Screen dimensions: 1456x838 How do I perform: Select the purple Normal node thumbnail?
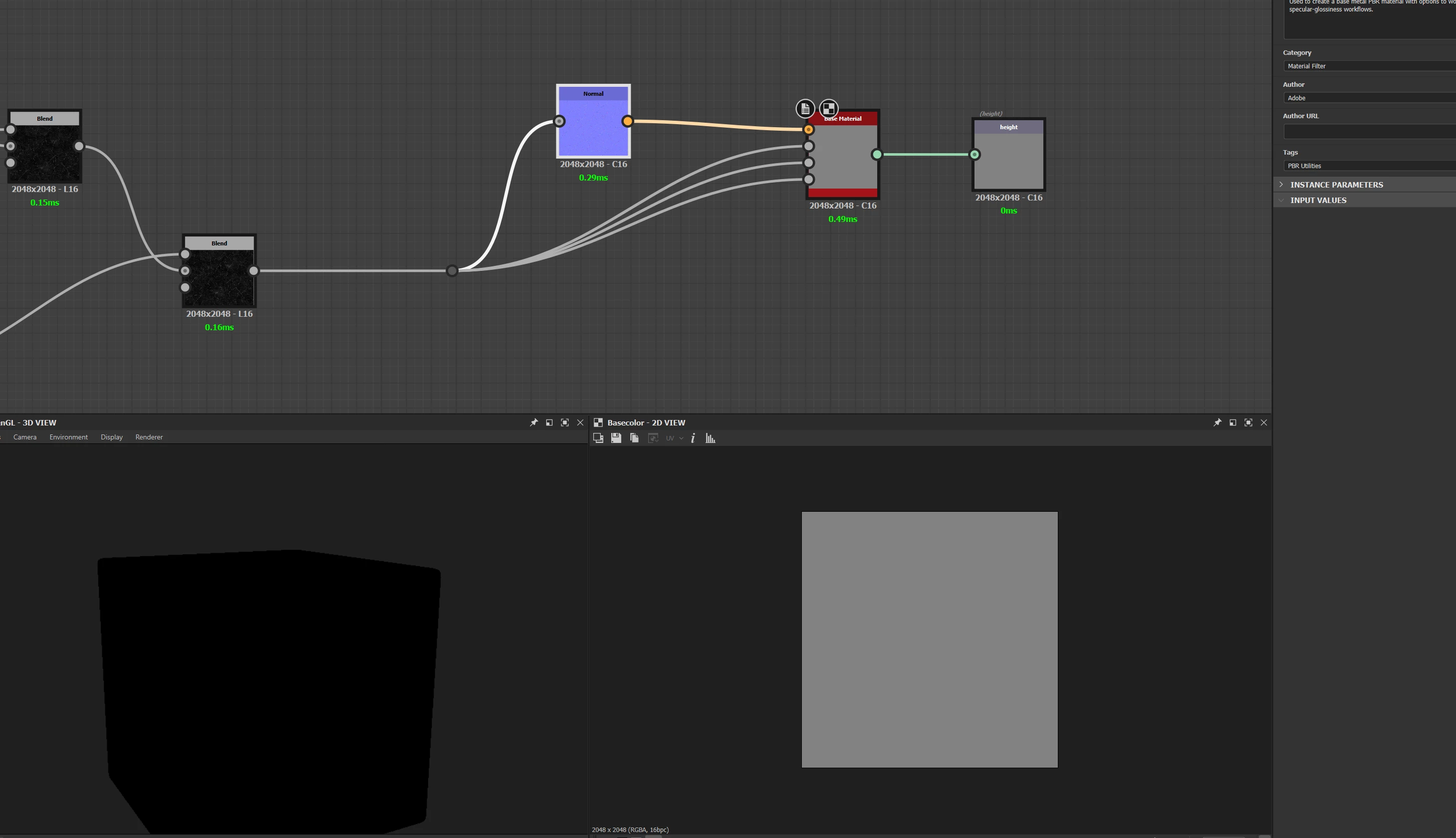click(593, 127)
